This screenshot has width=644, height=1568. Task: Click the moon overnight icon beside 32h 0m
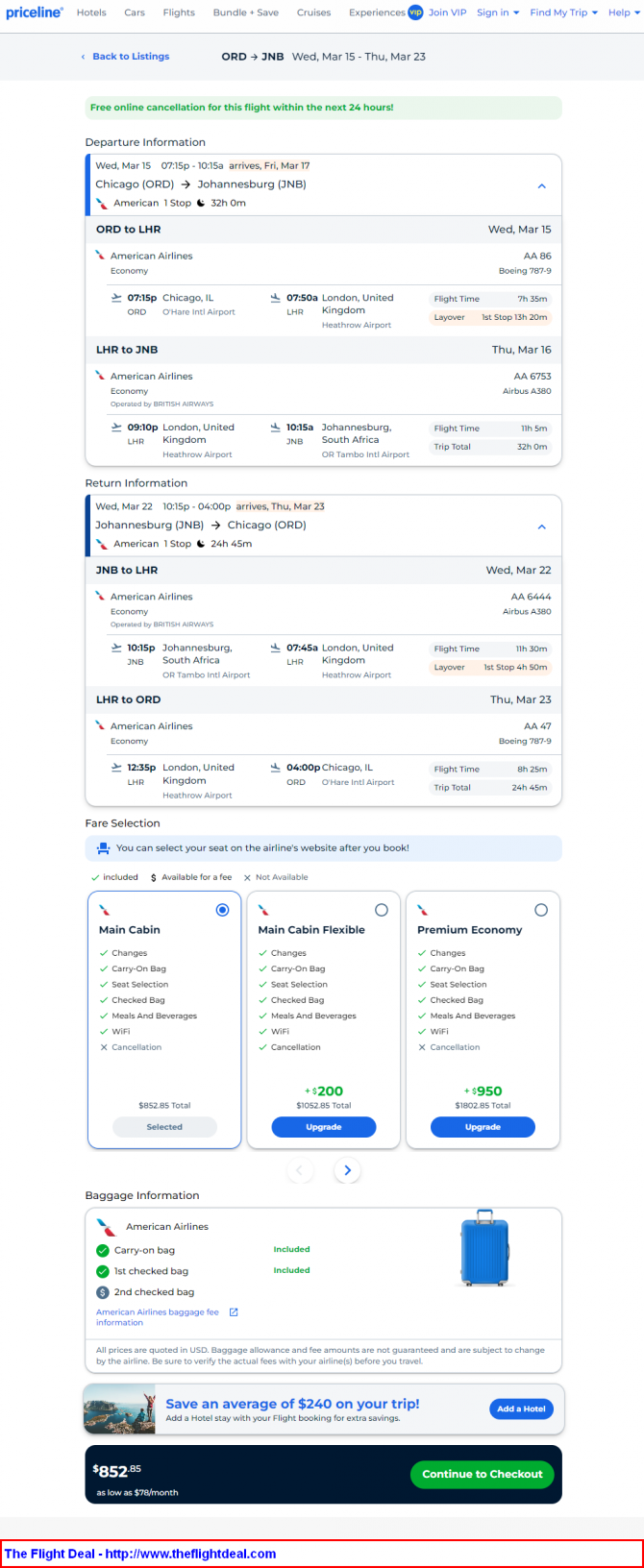pos(201,203)
